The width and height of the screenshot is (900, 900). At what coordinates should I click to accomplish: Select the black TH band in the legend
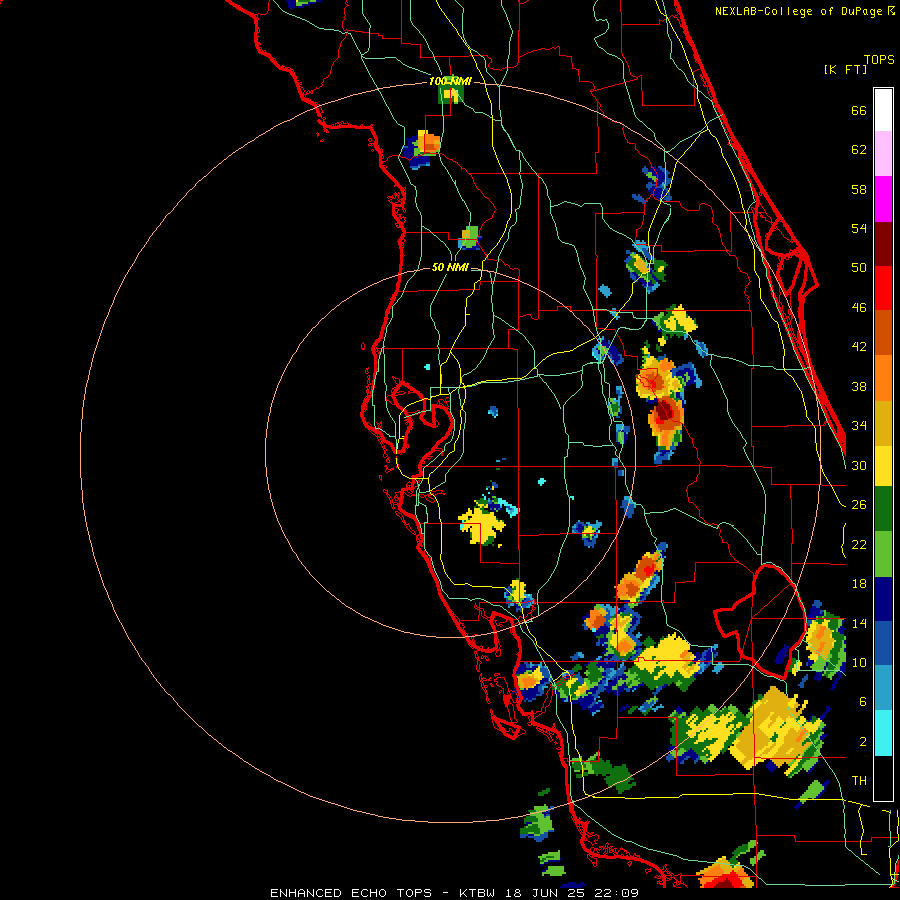click(883, 778)
